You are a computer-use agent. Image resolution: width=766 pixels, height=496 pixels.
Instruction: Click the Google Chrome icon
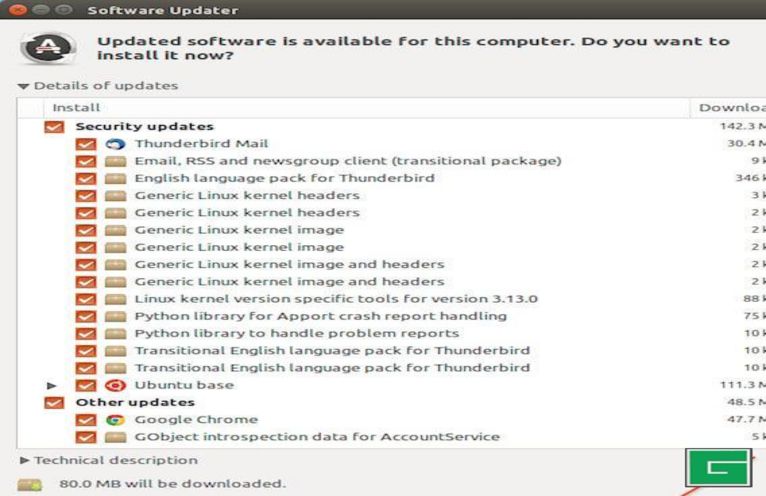pyautogui.click(x=115, y=420)
